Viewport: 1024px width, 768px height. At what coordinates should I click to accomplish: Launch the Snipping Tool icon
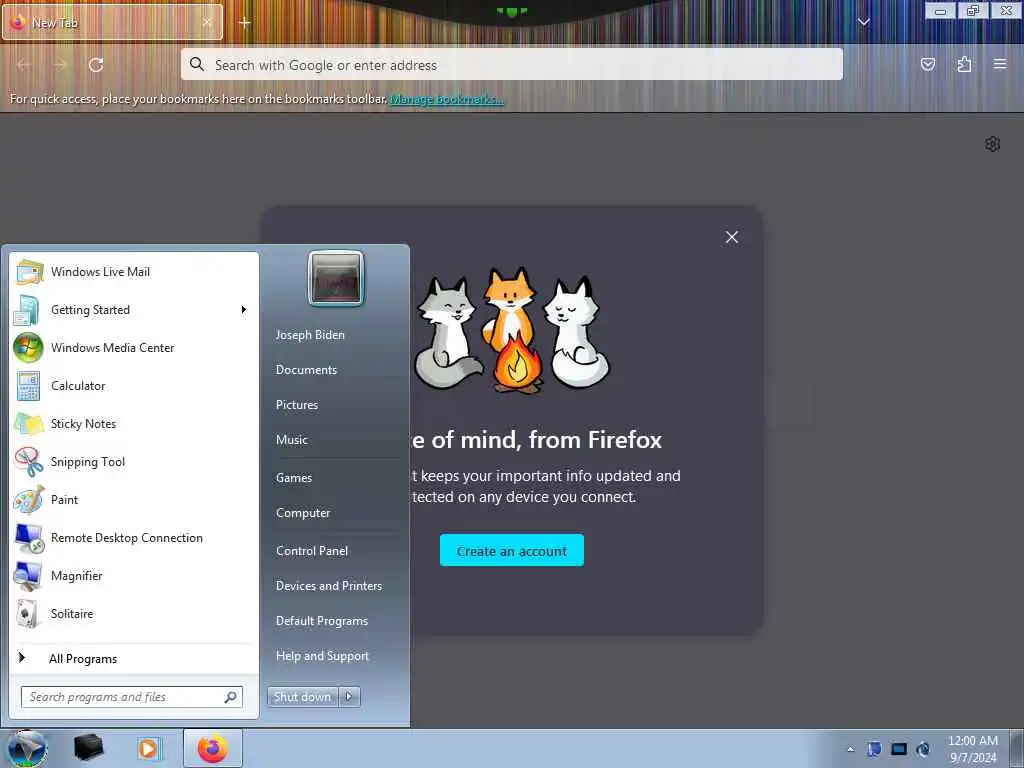click(29, 462)
